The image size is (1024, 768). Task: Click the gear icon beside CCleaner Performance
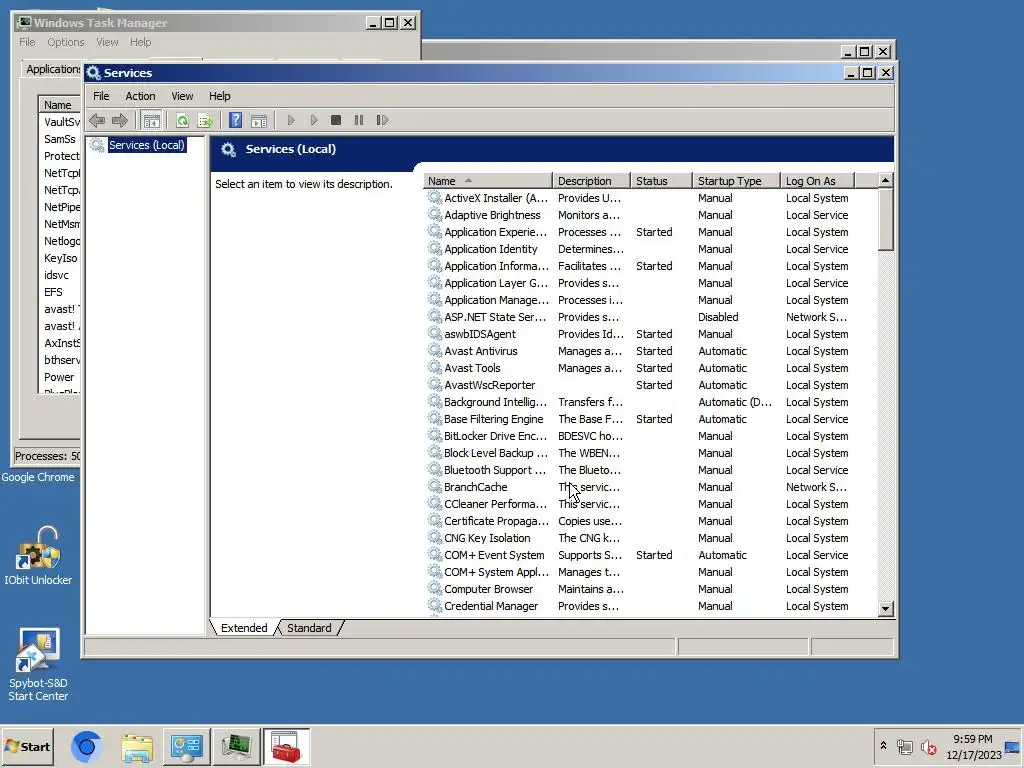point(434,503)
